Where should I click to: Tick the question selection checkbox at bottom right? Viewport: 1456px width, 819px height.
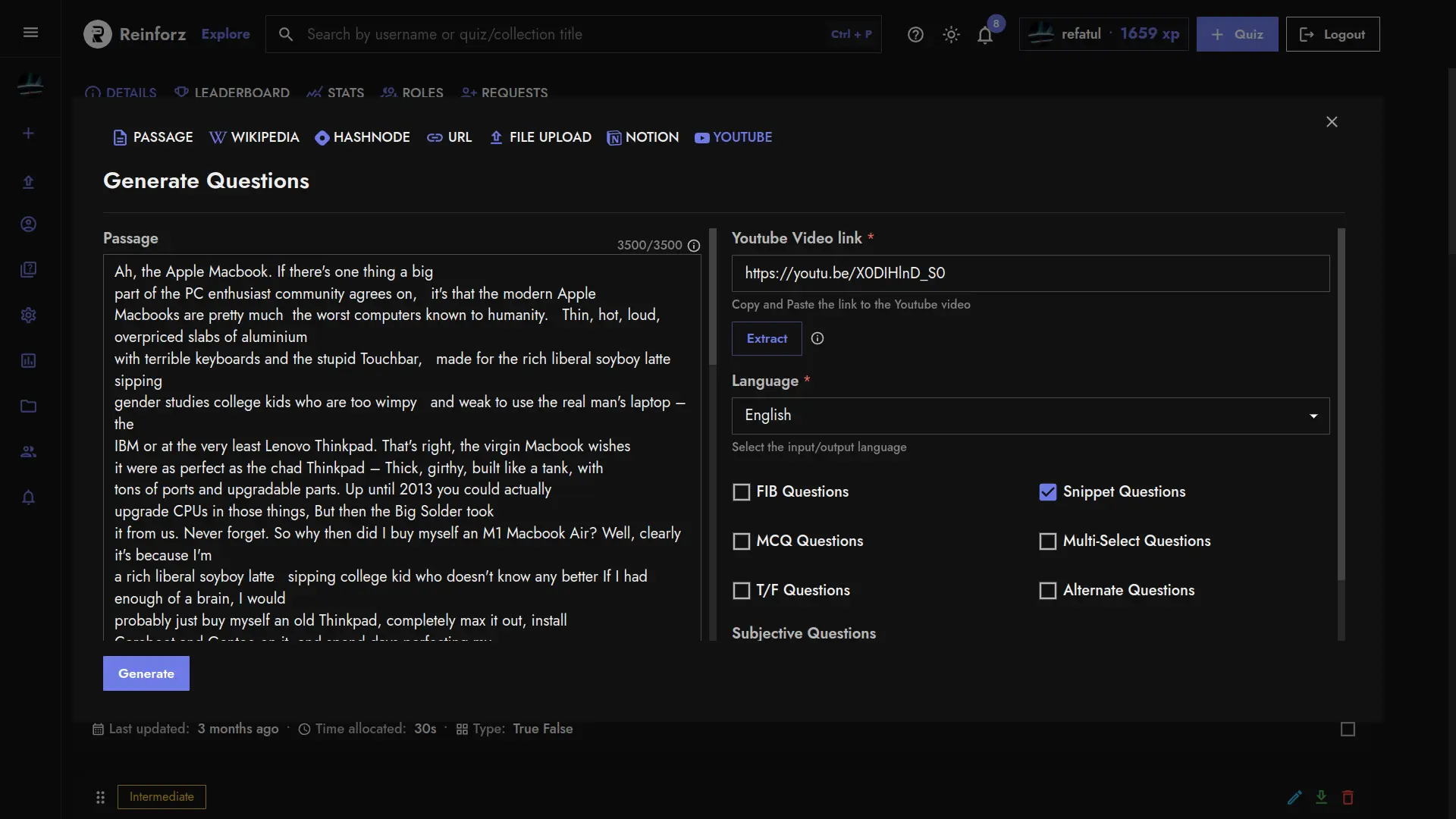pyautogui.click(x=1348, y=730)
